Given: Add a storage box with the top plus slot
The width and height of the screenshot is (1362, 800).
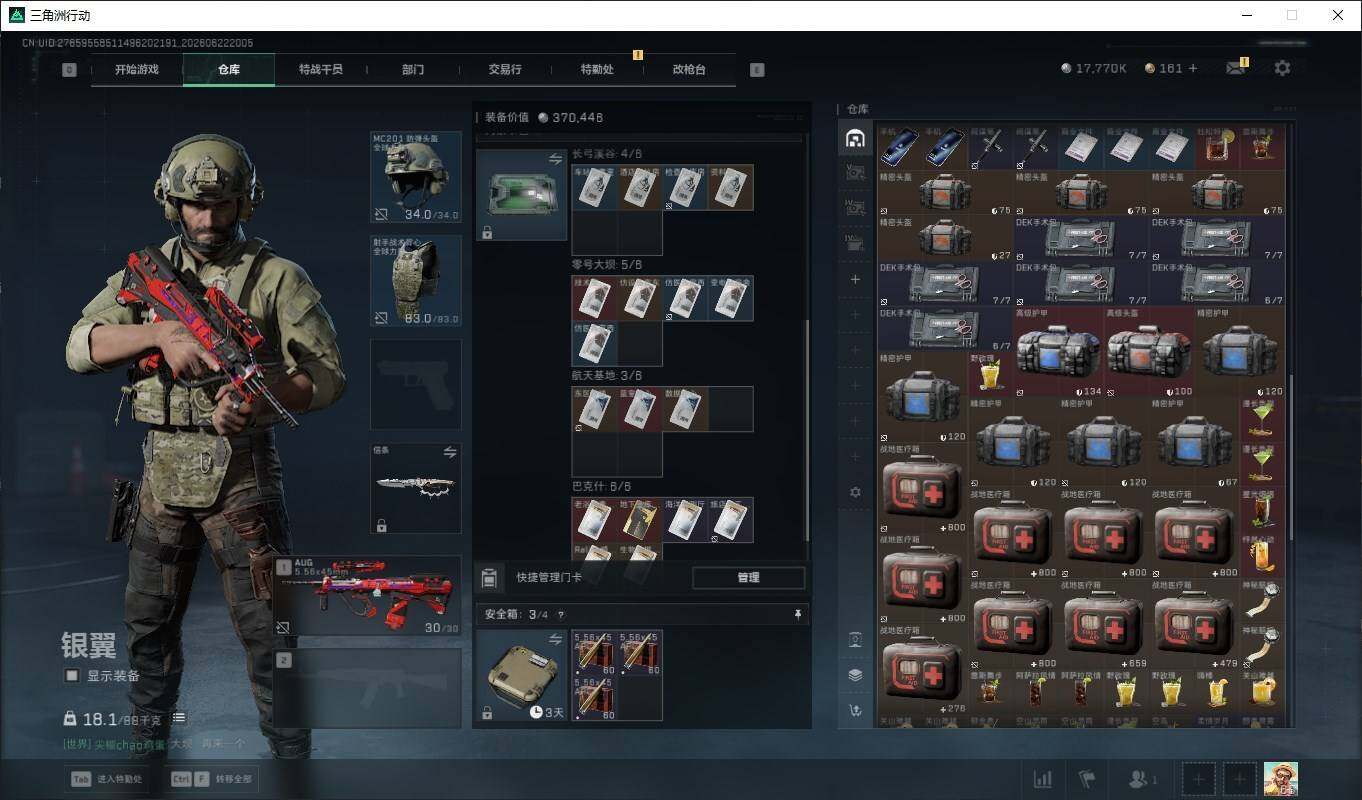Looking at the screenshot, I should [x=855, y=279].
